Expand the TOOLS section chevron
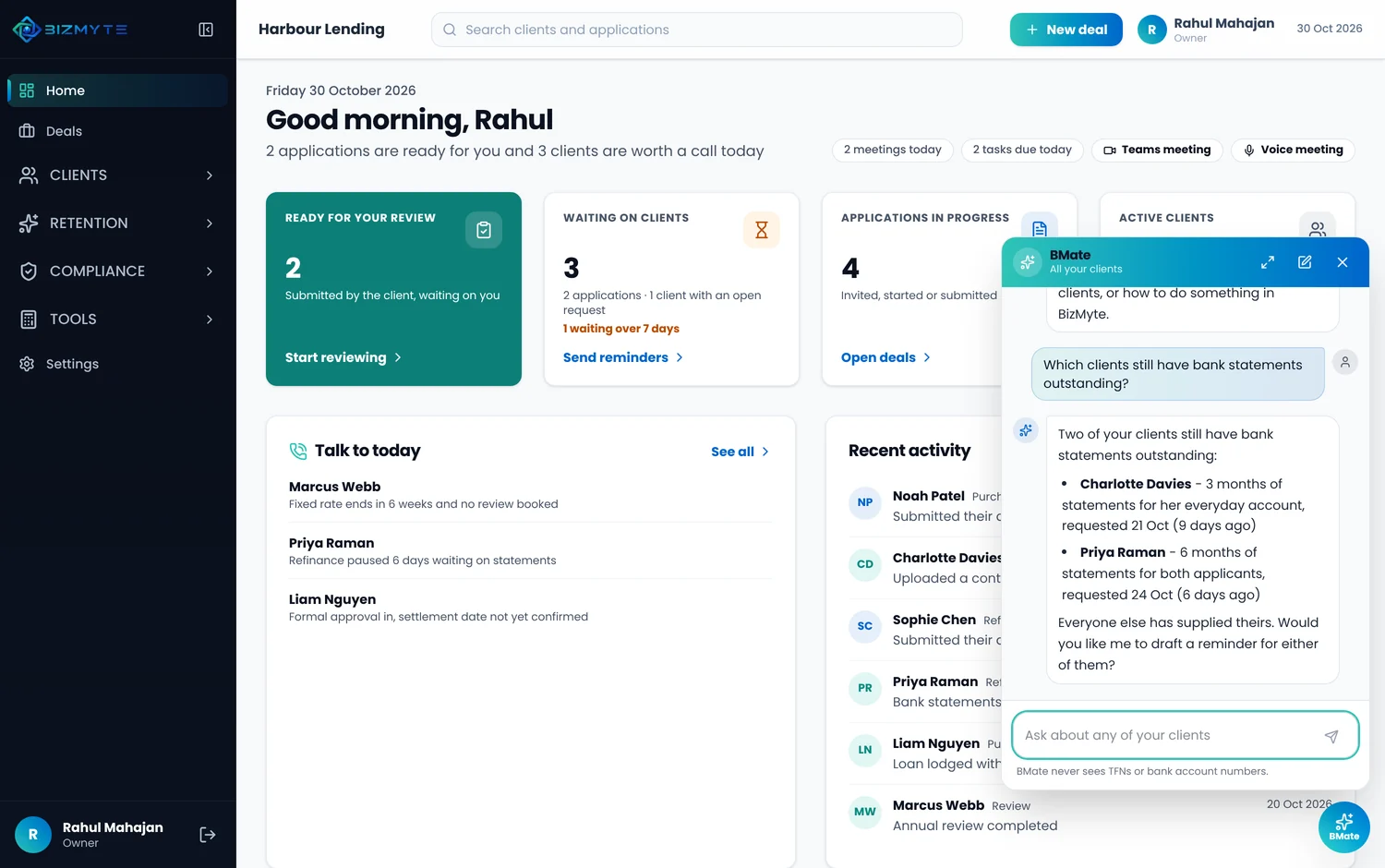This screenshot has width=1385, height=868. tap(210, 319)
